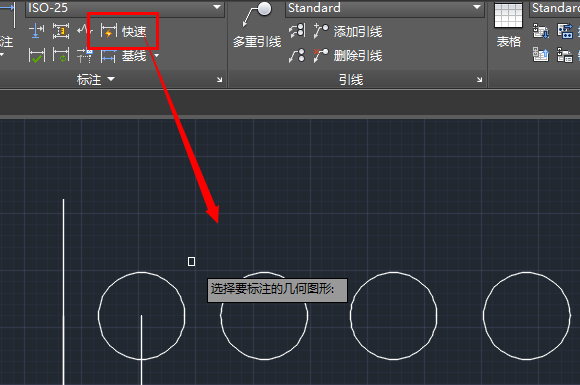Click the dimension Break icon
Screen dimensions: 580x385
(x=36, y=31)
